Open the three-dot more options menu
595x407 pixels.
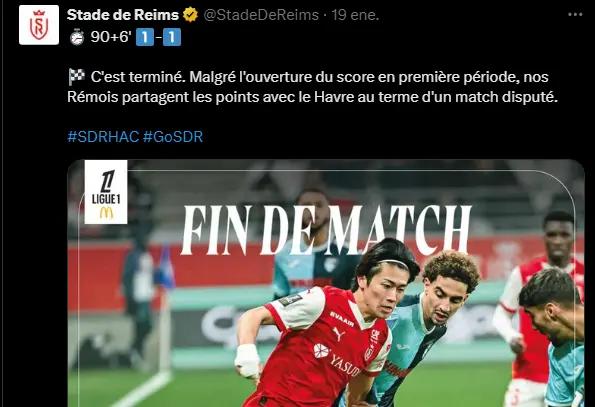[575, 15]
